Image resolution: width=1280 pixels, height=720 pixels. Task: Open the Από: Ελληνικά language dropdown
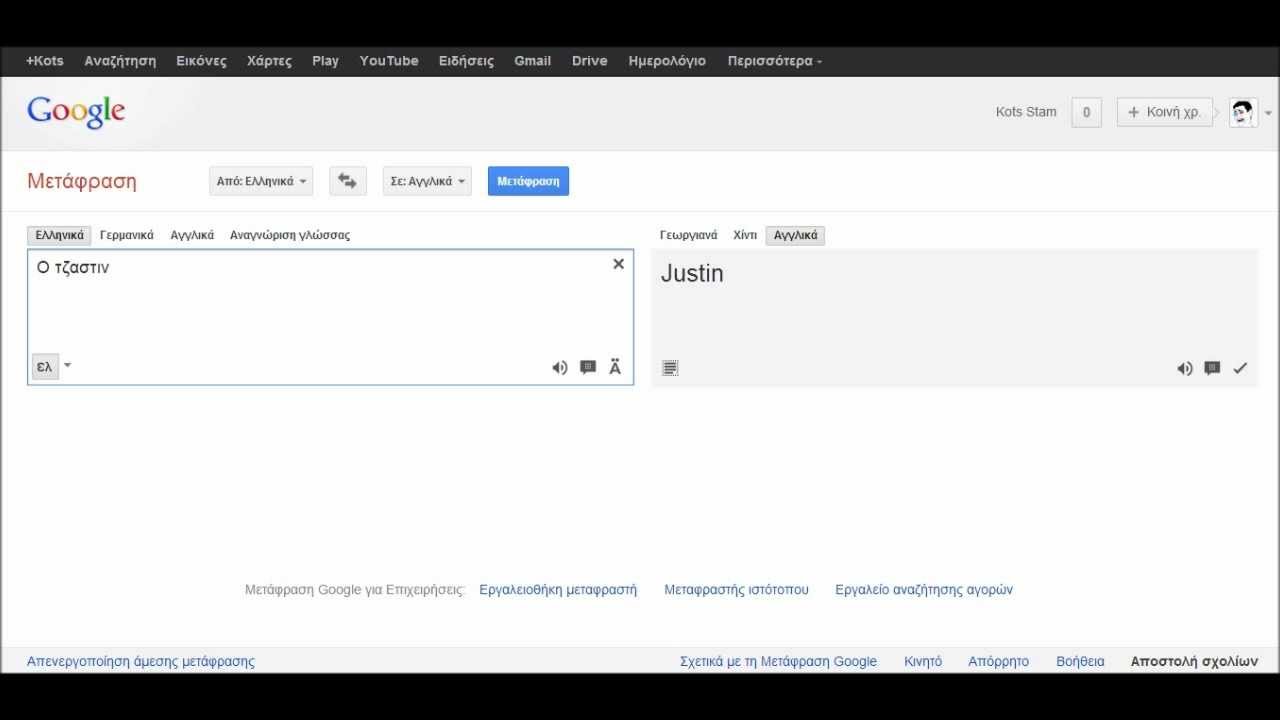(x=261, y=181)
